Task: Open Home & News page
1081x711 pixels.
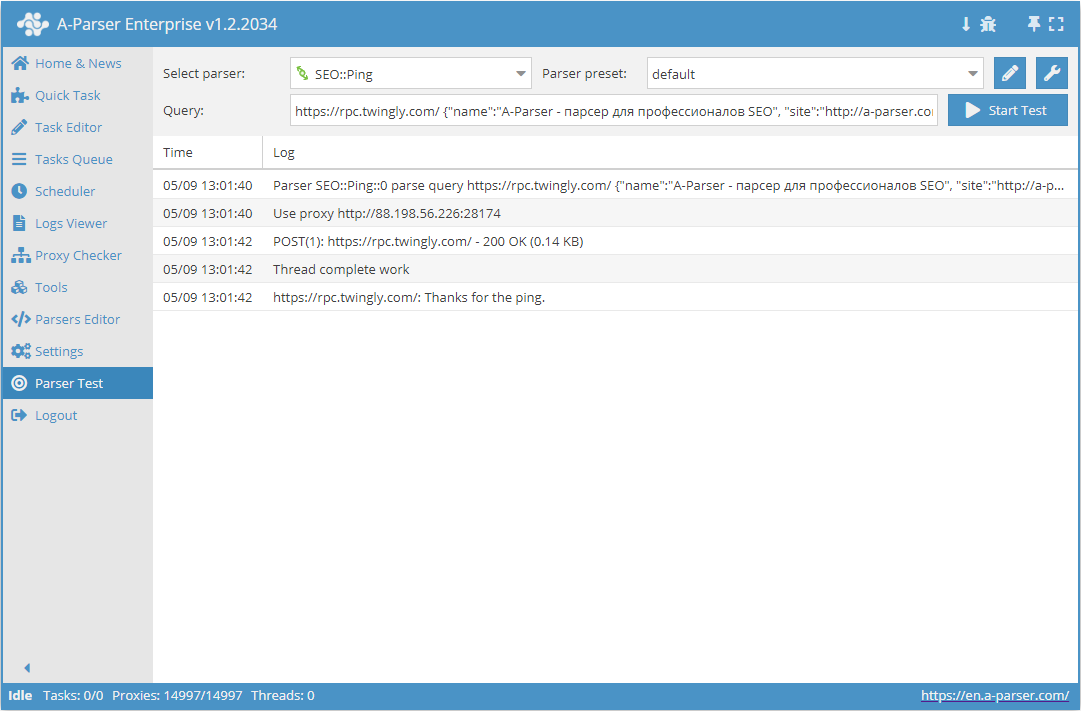Action: coord(77,63)
